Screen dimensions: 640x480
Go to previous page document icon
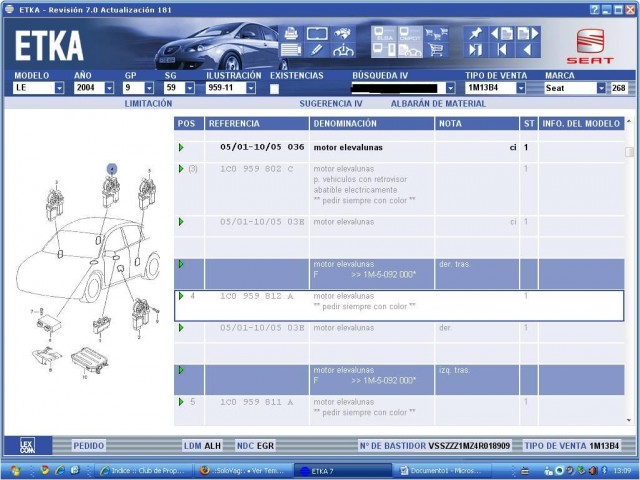coord(502,33)
